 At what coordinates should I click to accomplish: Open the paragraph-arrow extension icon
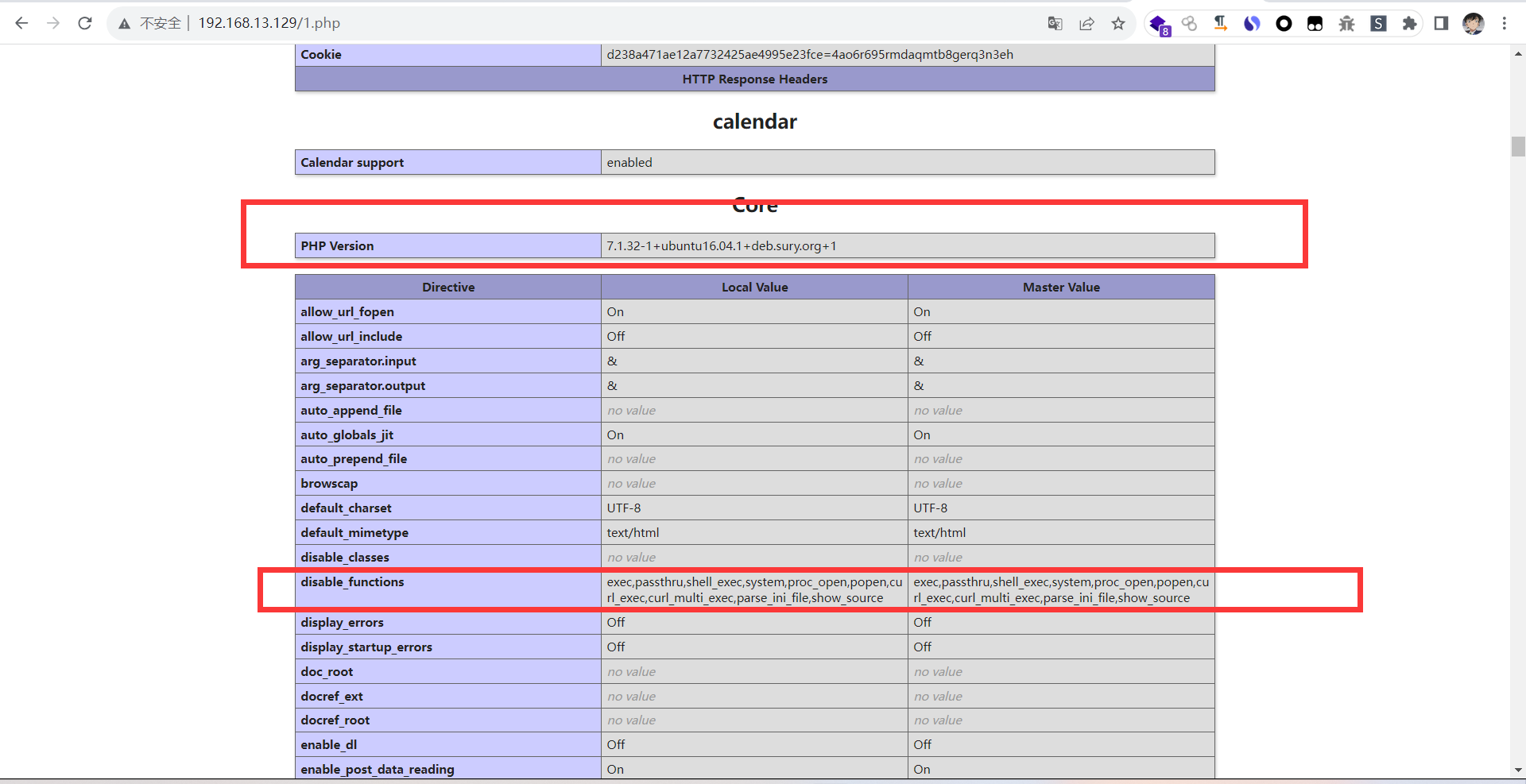(1220, 24)
